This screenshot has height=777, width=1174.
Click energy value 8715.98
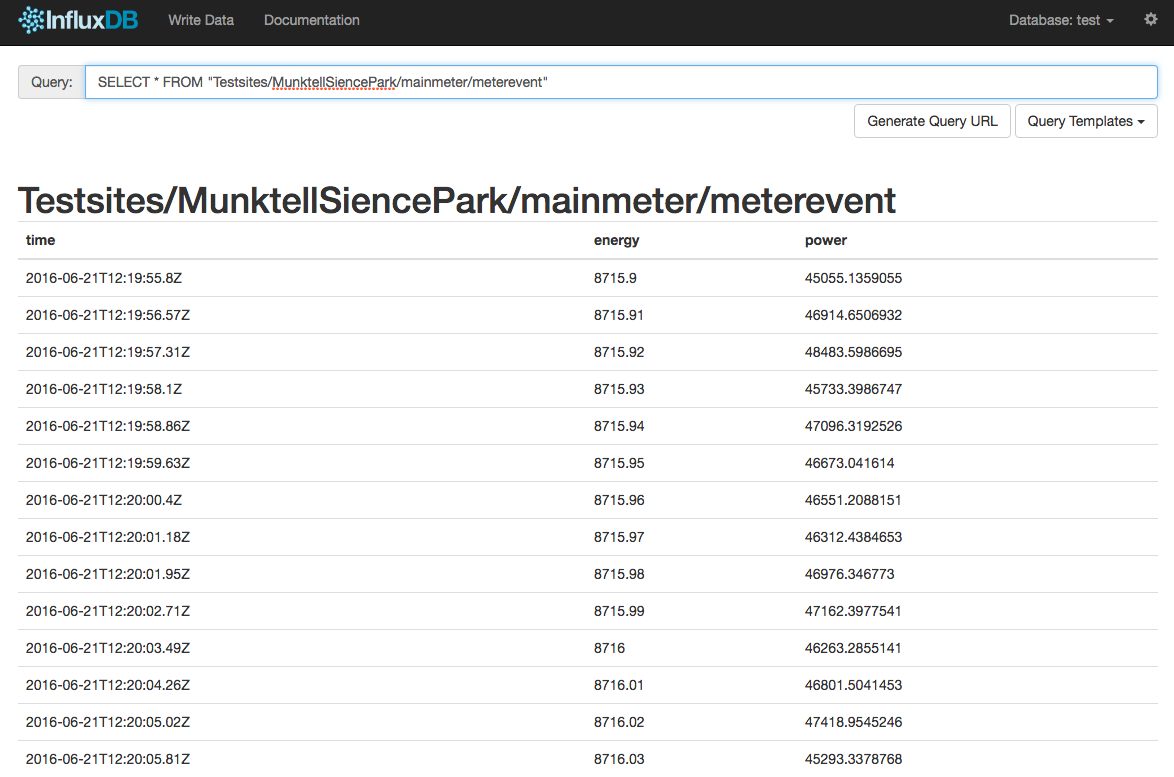point(619,574)
